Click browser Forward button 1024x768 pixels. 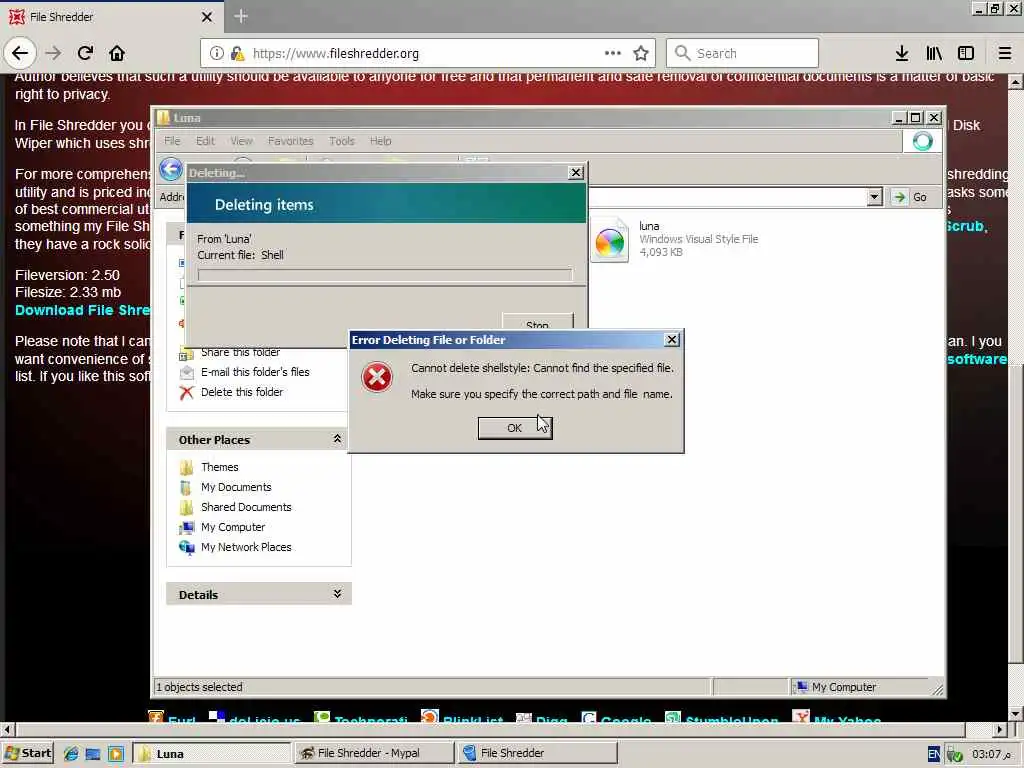point(54,53)
